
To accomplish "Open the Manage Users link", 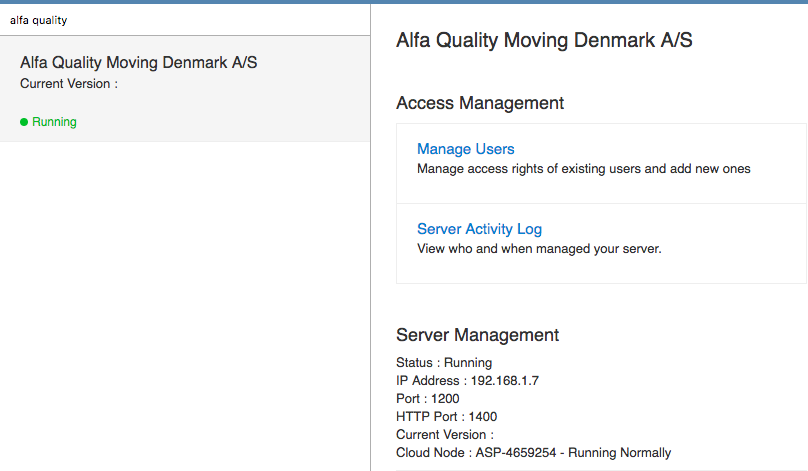I will tap(465, 149).
